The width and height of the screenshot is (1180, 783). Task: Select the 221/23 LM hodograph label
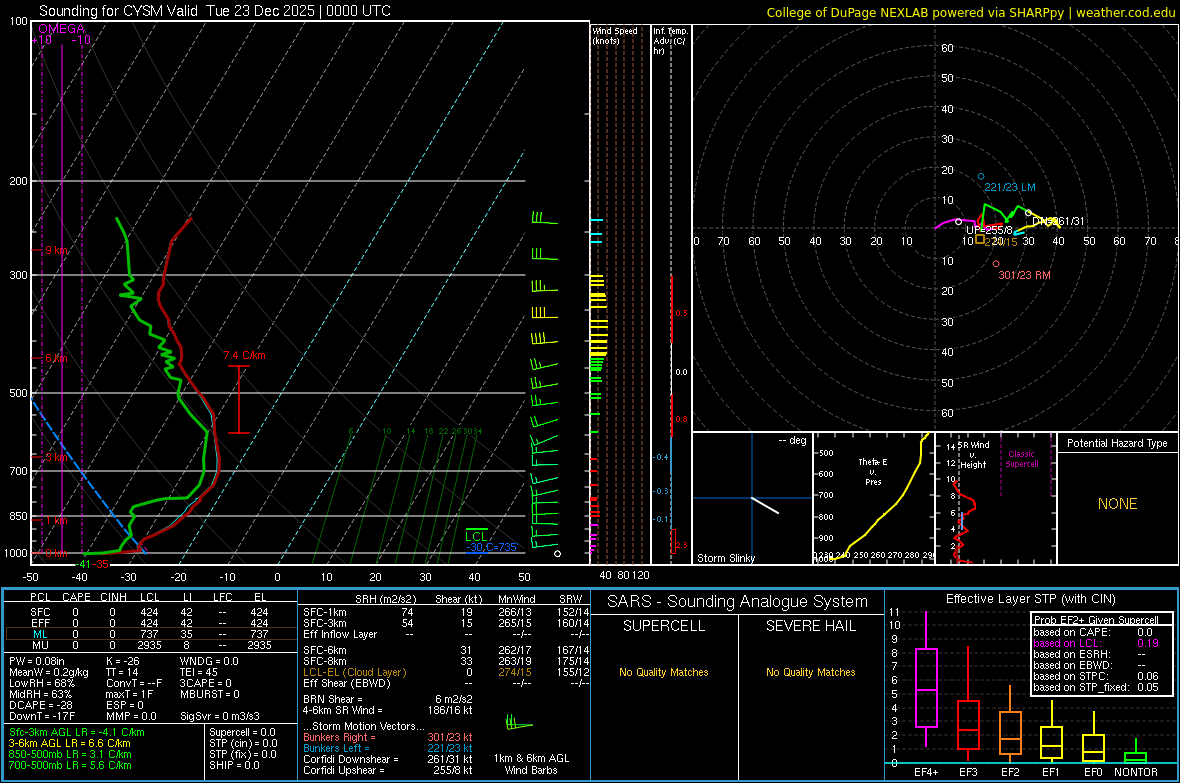1010,187
